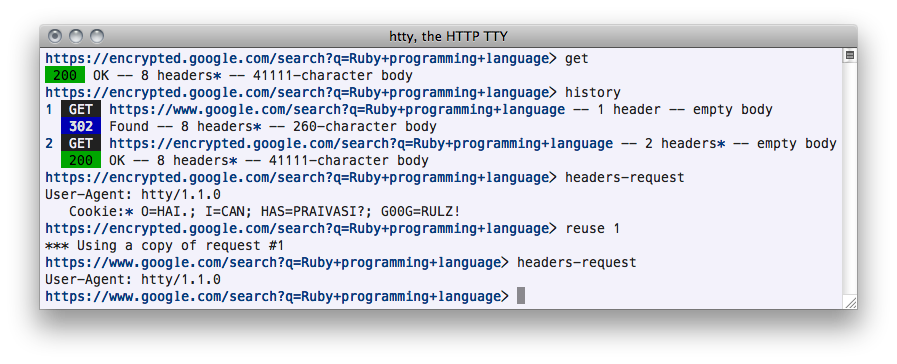
Task: Click the '*** Using a copy of request #1' message
Action: tap(165, 246)
